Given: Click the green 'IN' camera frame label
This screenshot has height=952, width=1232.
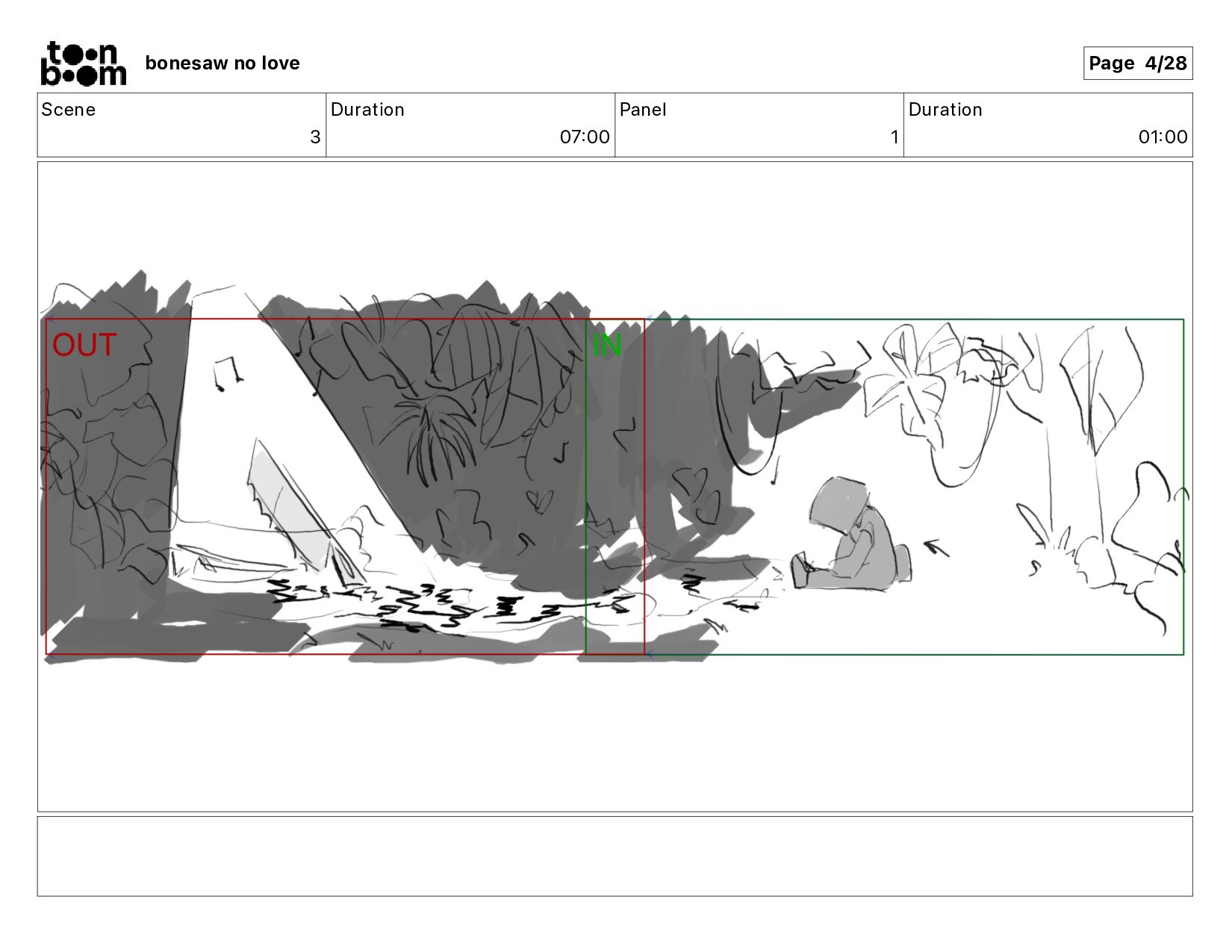Looking at the screenshot, I should [x=606, y=345].
